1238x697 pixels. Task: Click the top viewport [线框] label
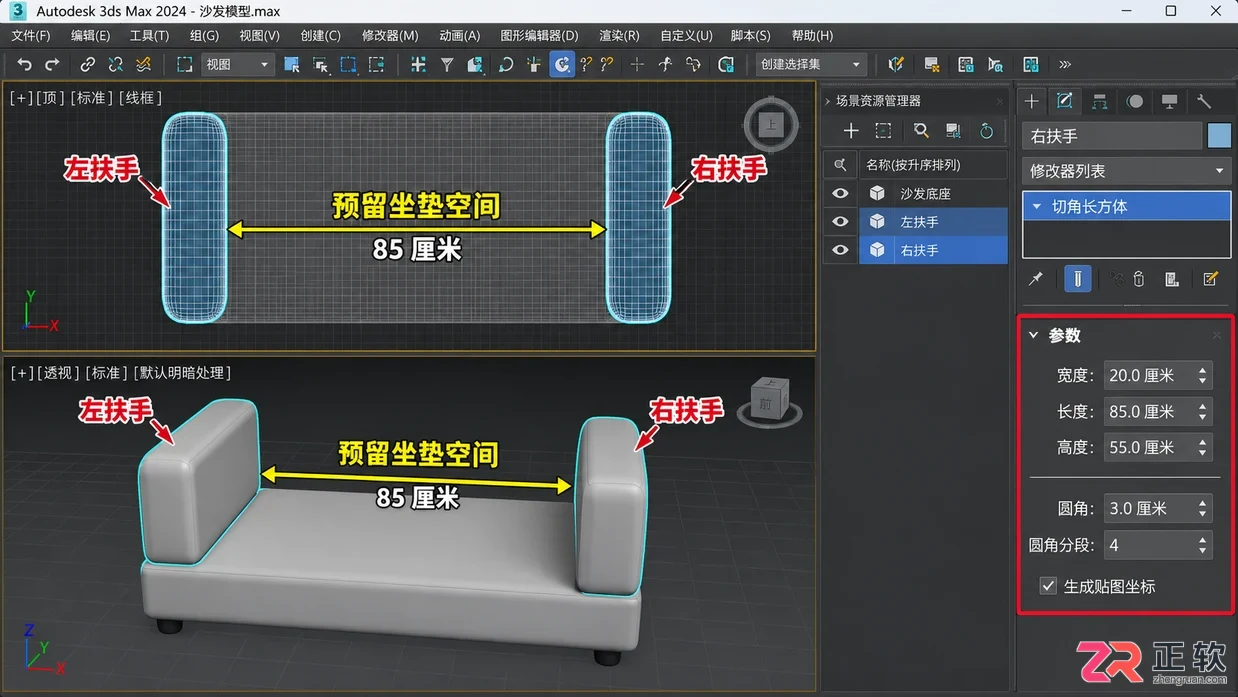coord(140,98)
